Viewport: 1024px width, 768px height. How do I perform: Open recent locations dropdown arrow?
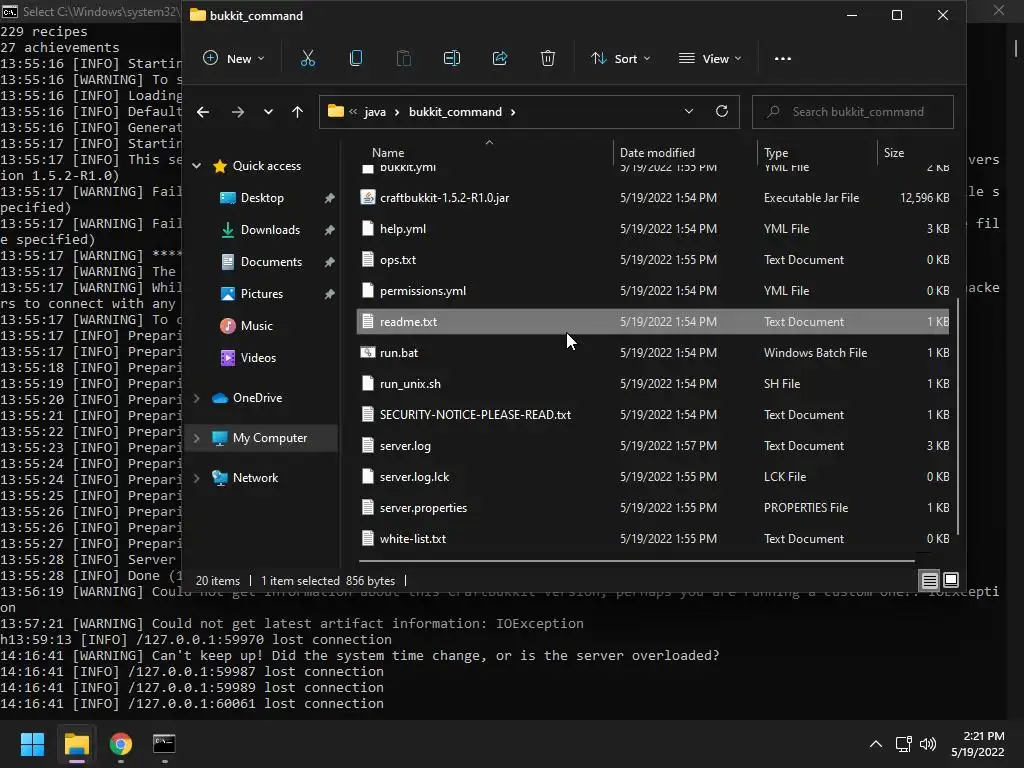point(268,112)
